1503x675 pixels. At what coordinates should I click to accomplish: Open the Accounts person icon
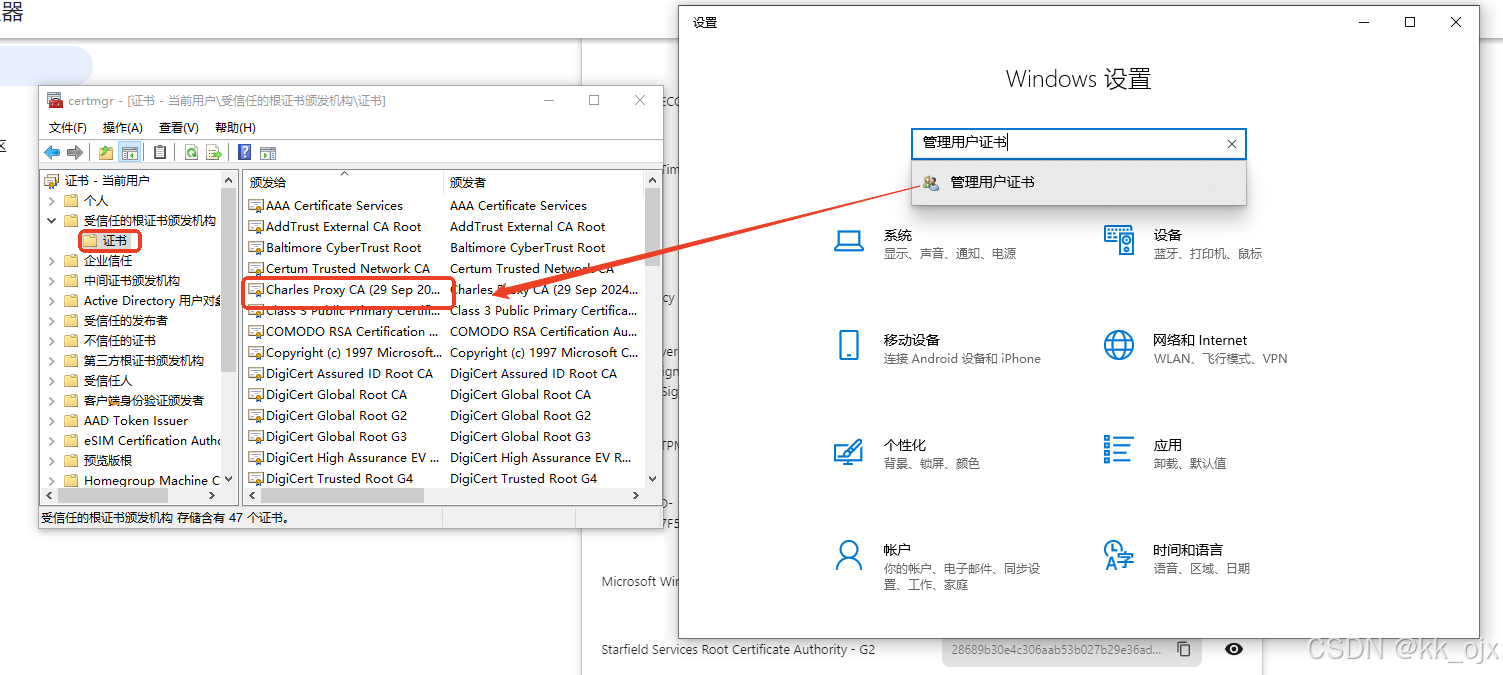tap(849, 555)
